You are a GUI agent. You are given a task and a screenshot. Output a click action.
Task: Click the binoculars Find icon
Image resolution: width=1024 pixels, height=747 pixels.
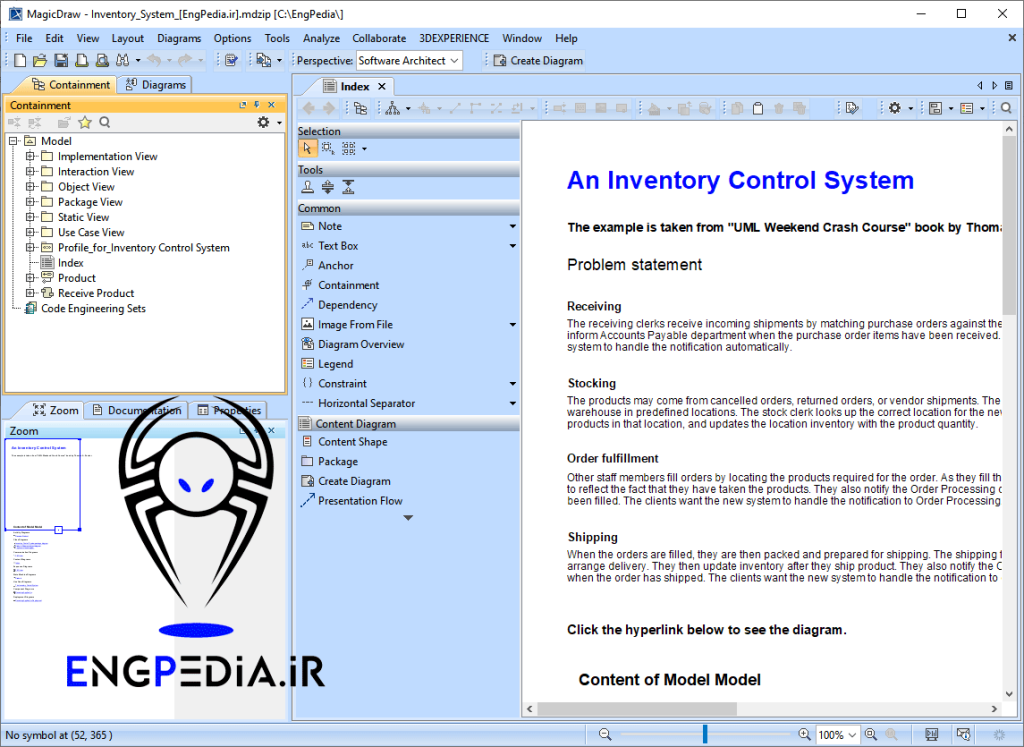(x=123, y=61)
